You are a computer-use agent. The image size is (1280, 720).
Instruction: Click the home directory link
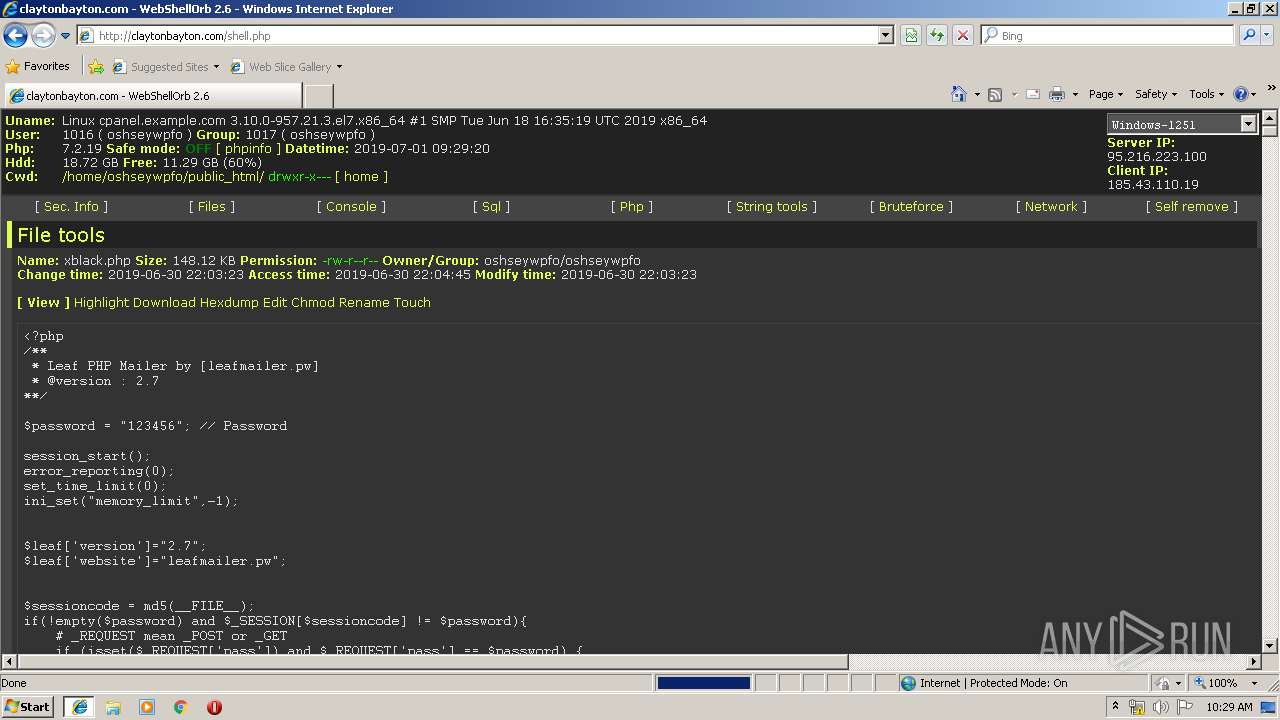[x=361, y=176]
